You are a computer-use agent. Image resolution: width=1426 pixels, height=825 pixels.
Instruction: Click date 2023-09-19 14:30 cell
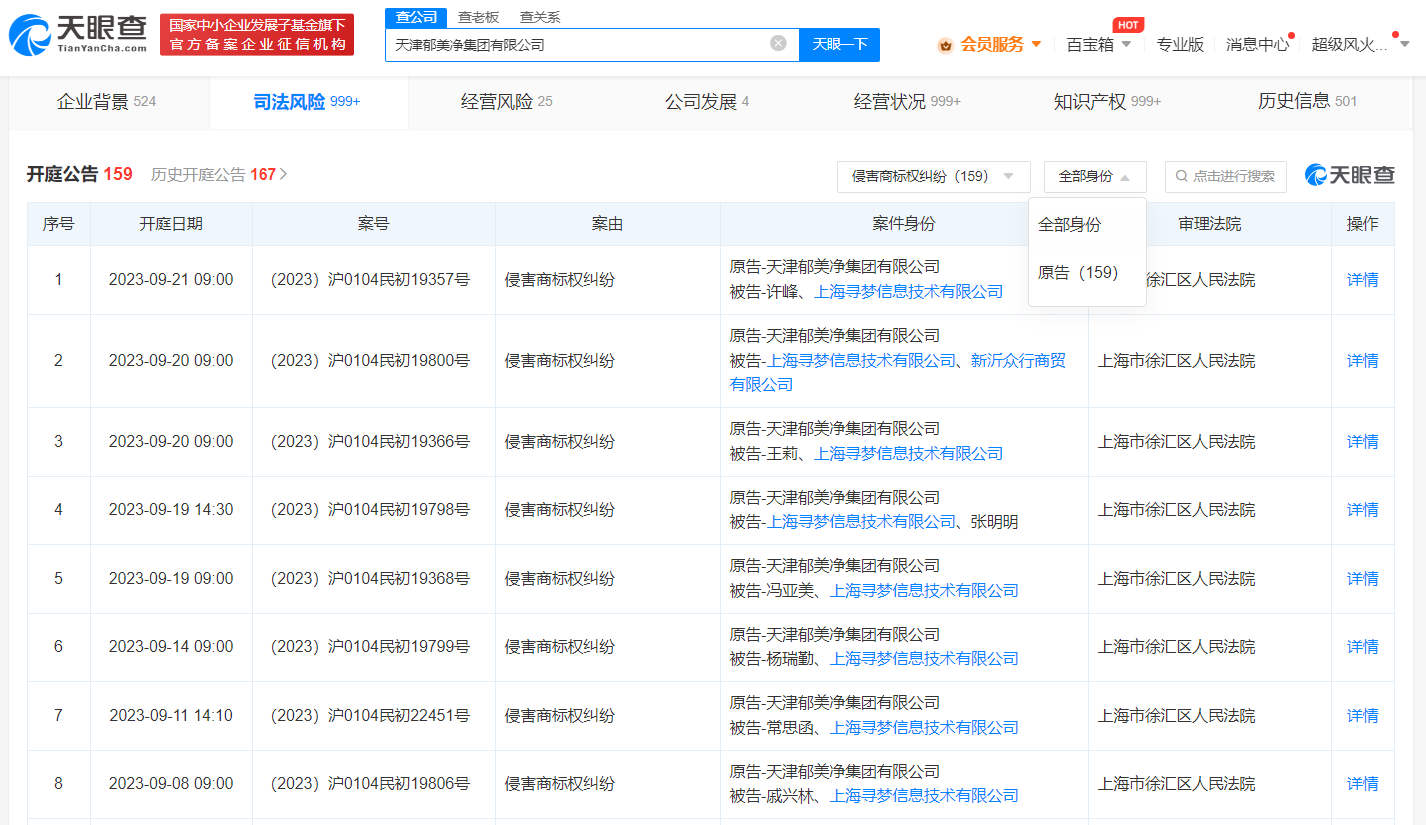coord(171,509)
